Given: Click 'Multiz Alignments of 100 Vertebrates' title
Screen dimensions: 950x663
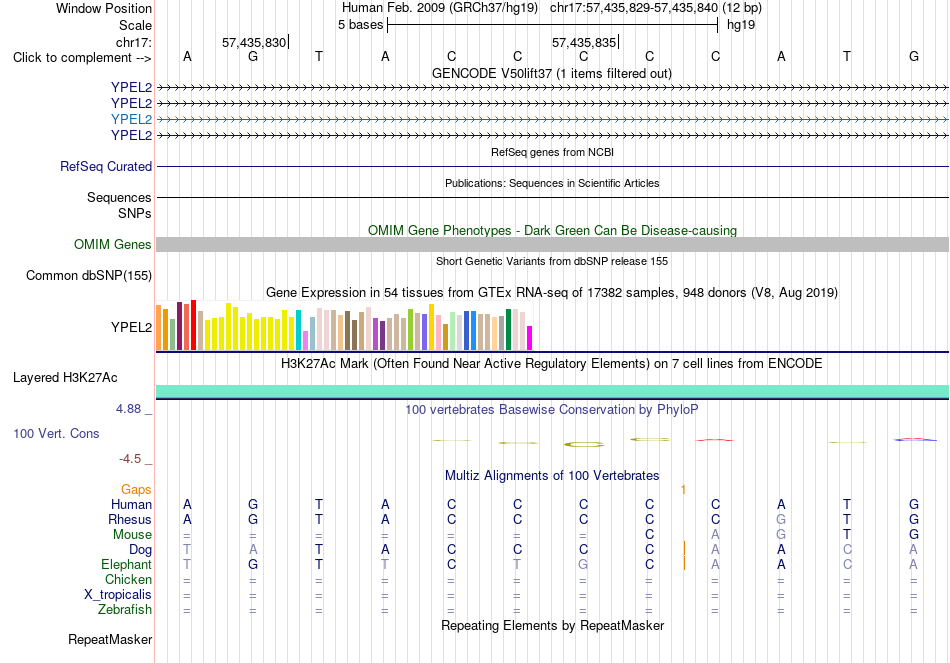Looking at the screenshot, I should [552, 476].
